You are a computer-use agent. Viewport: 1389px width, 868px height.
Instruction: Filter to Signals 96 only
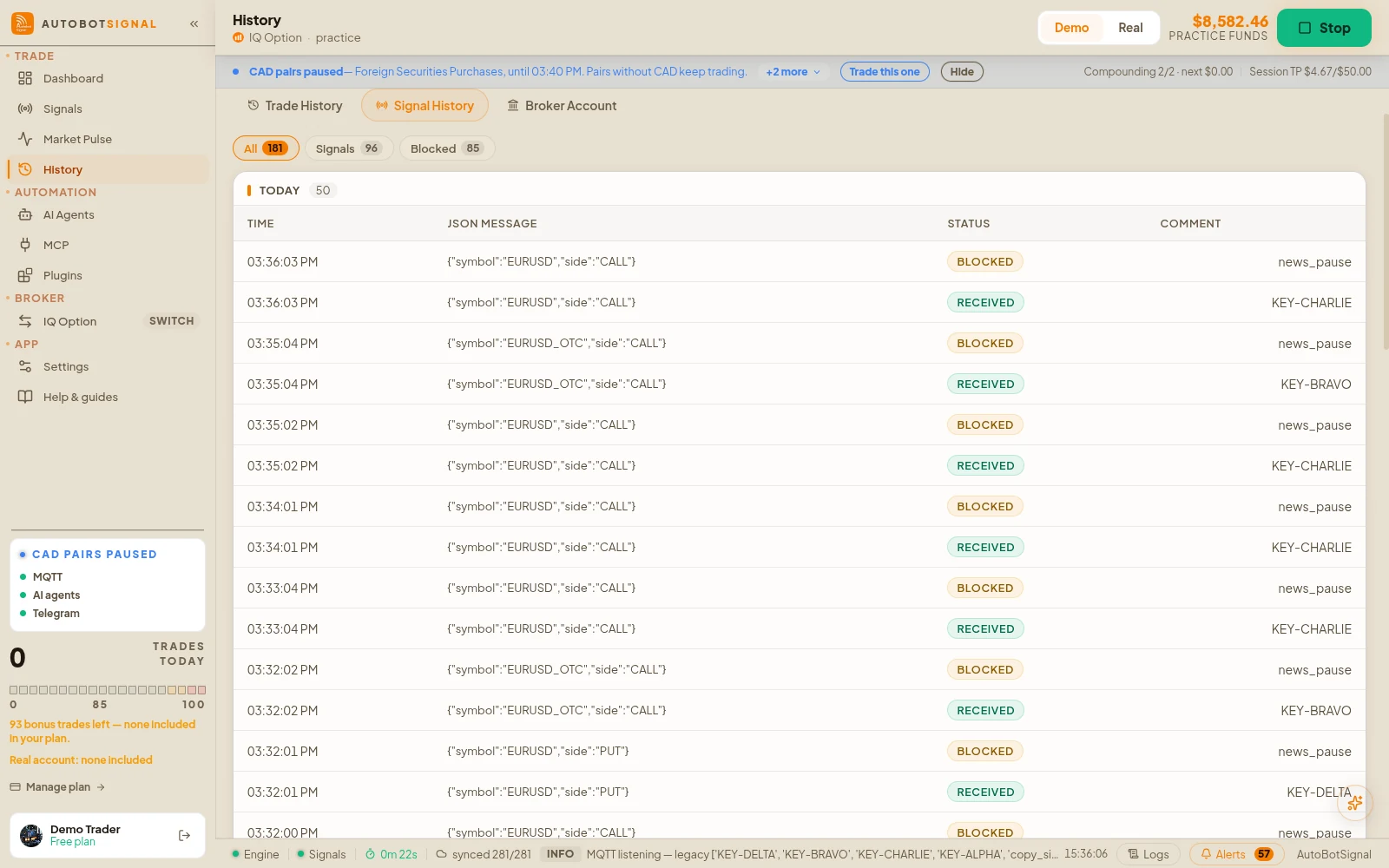pos(348,148)
